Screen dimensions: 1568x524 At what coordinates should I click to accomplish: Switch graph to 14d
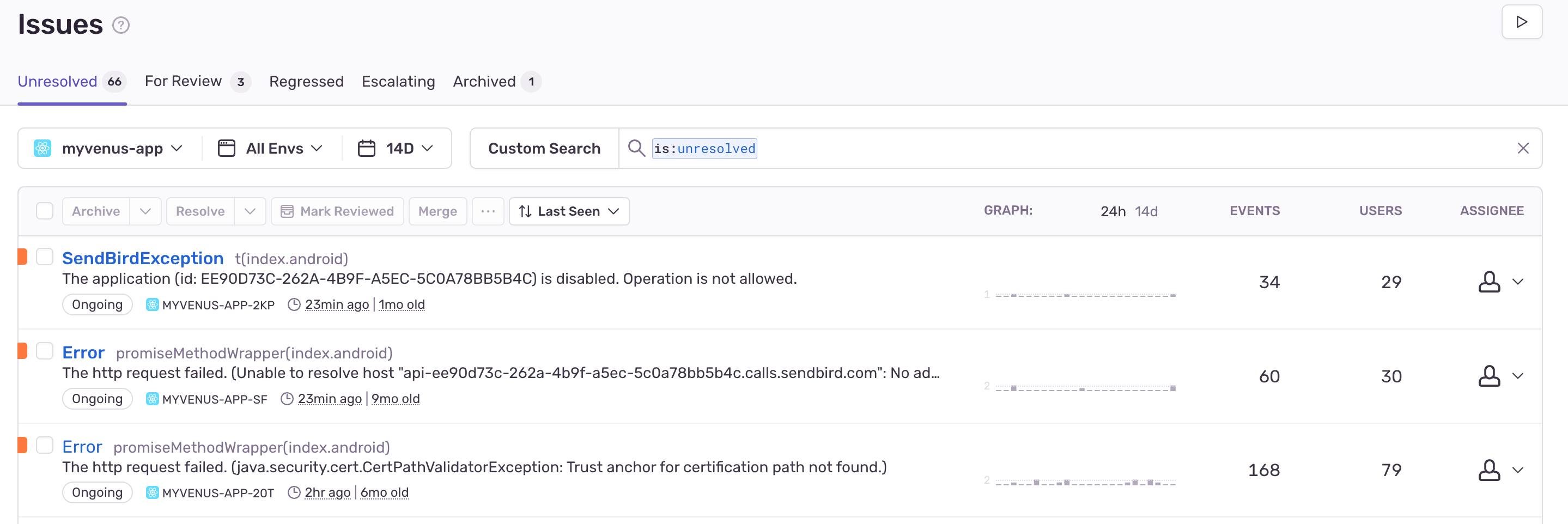tap(1146, 211)
